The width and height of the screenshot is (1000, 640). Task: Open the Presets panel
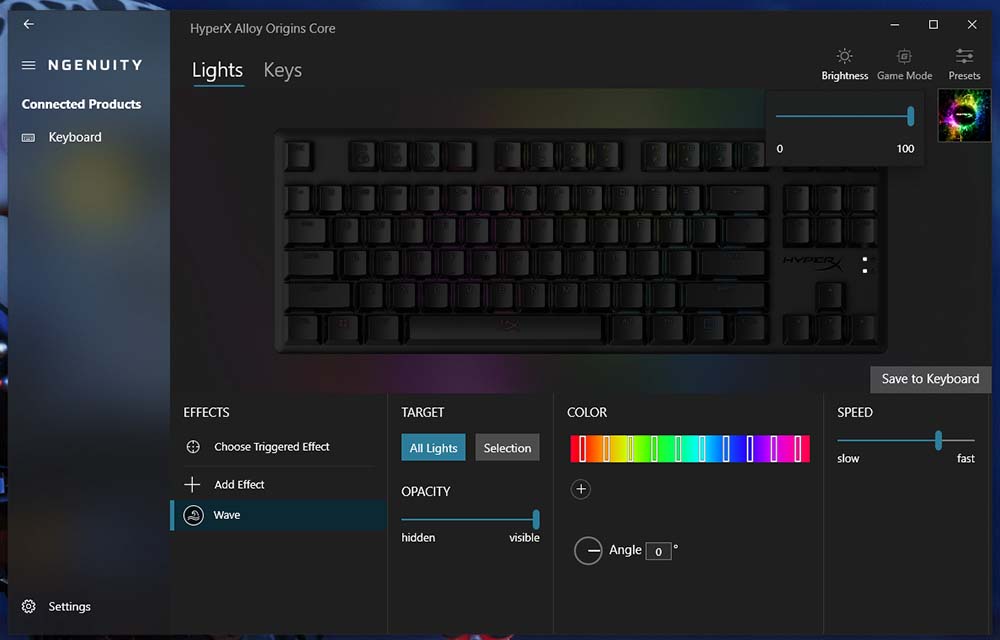(964, 64)
